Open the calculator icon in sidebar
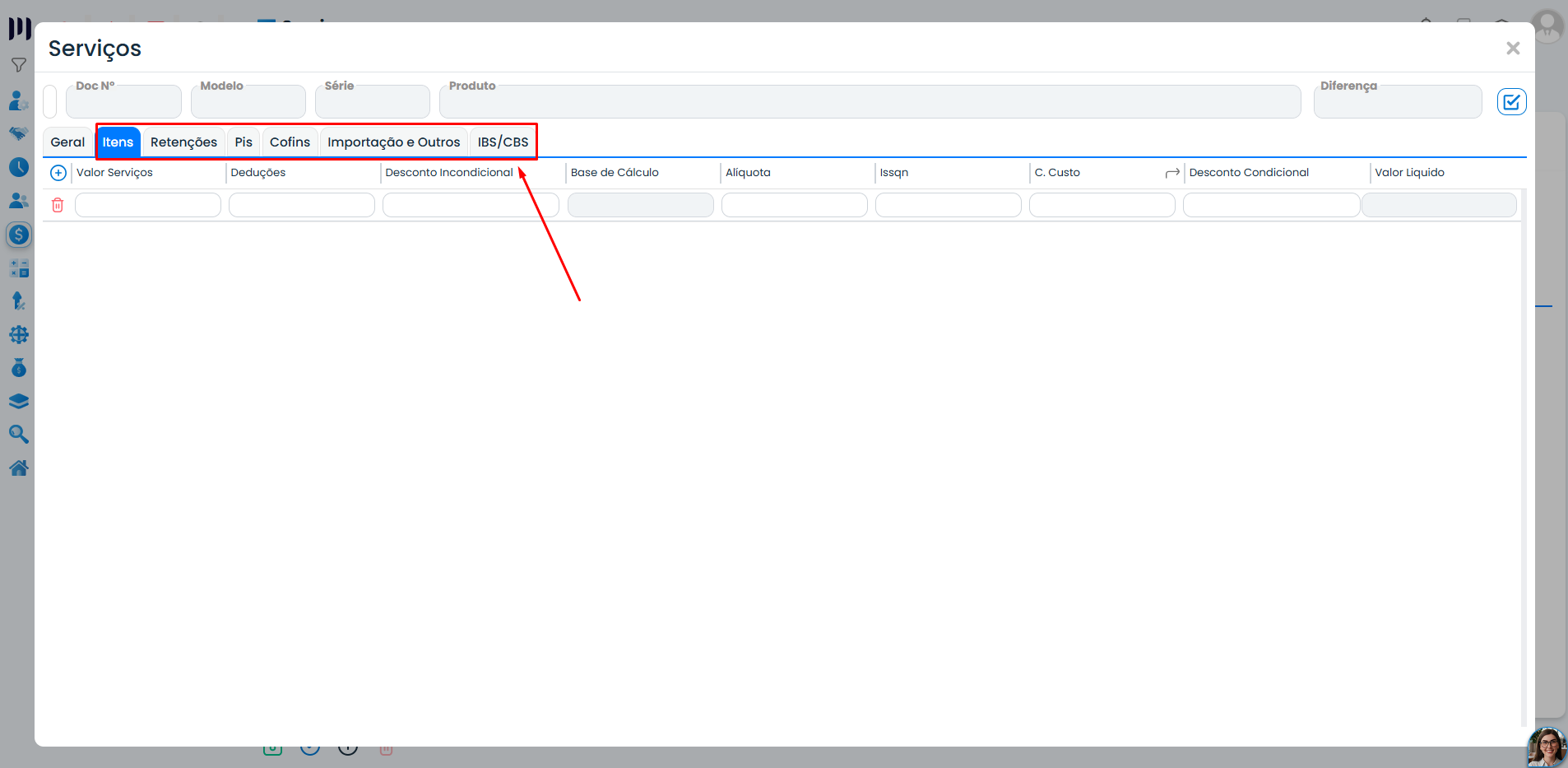This screenshot has height=768, width=1568. [x=18, y=268]
